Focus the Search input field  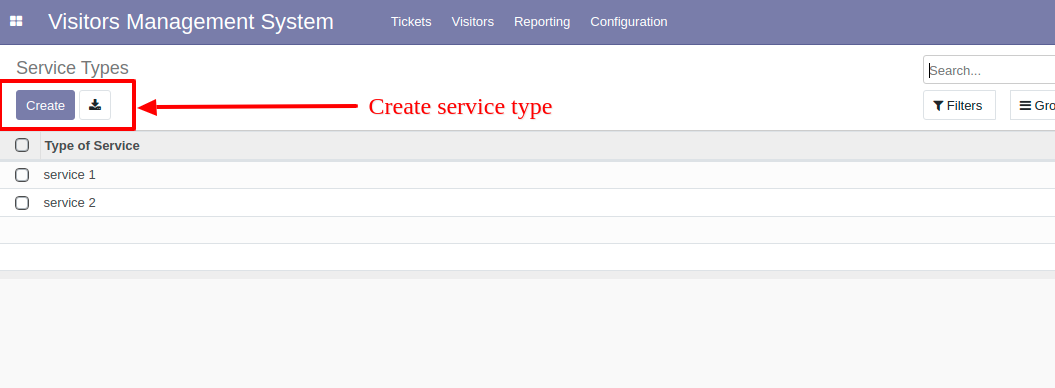click(x=990, y=70)
